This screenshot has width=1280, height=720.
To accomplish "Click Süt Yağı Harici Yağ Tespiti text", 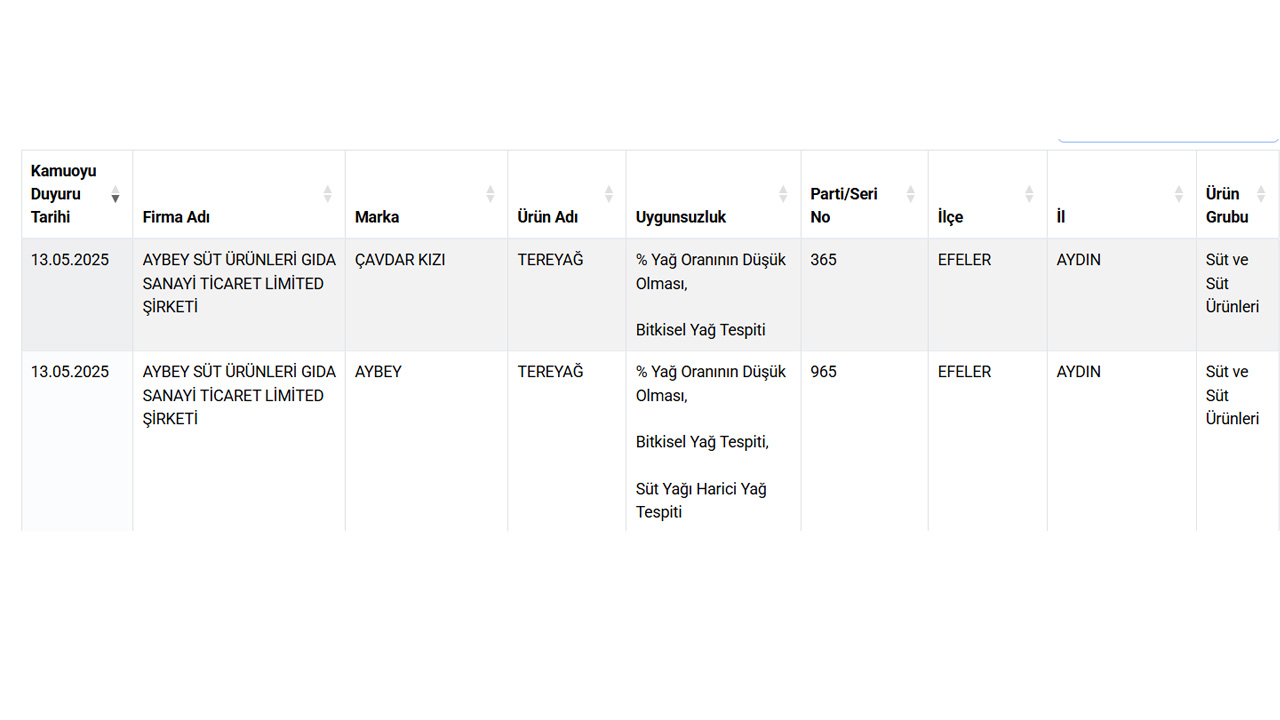I will point(700,500).
